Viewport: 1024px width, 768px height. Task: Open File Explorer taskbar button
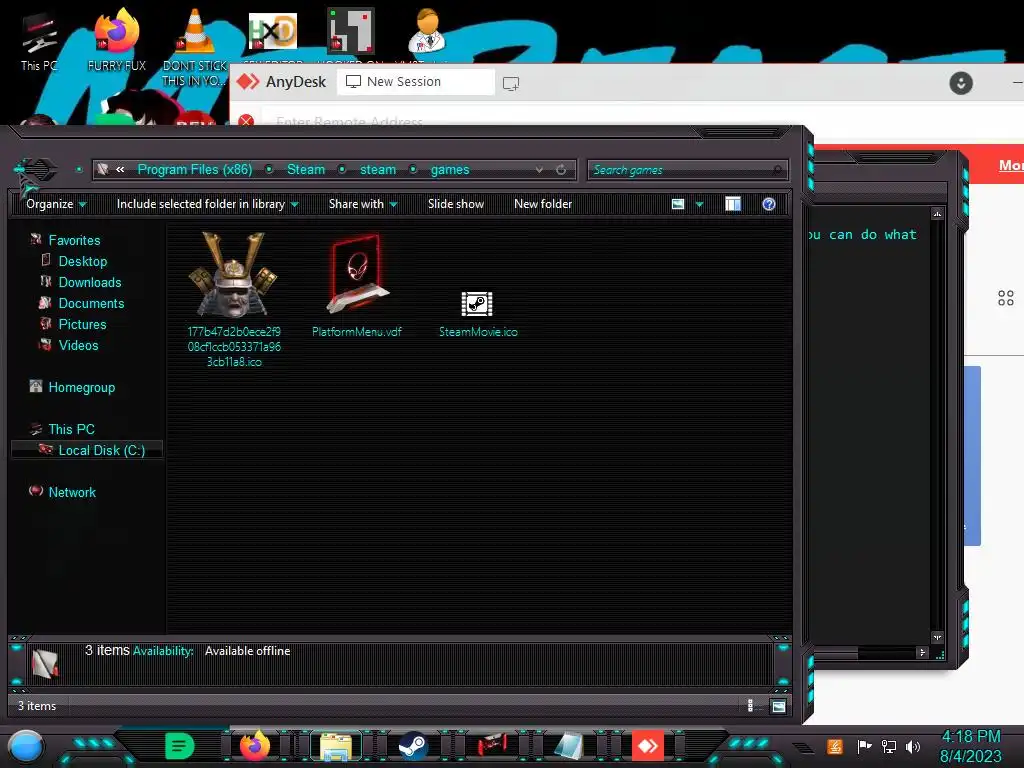[336, 746]
